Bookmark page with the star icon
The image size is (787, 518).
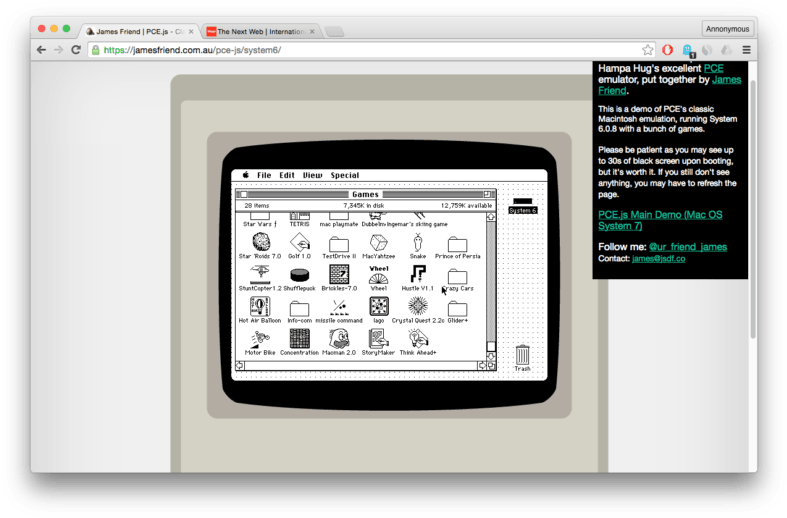[648, 50]
